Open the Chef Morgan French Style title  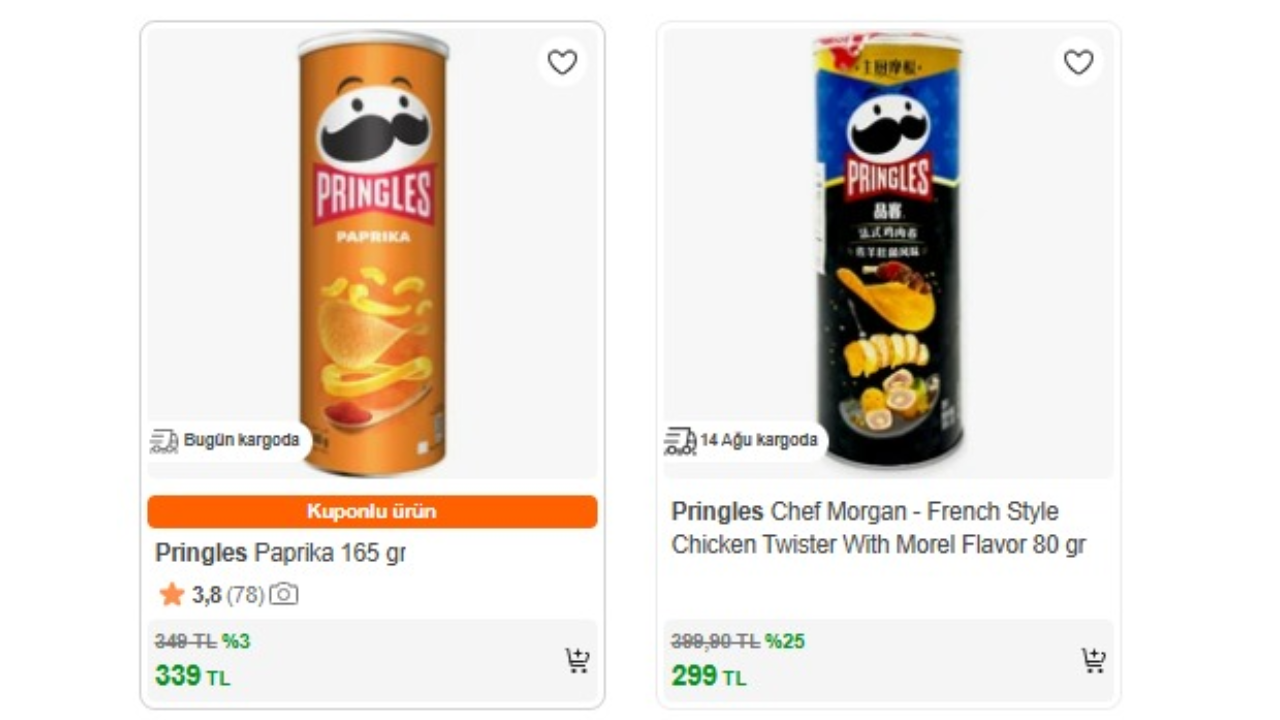click(878, 528)
